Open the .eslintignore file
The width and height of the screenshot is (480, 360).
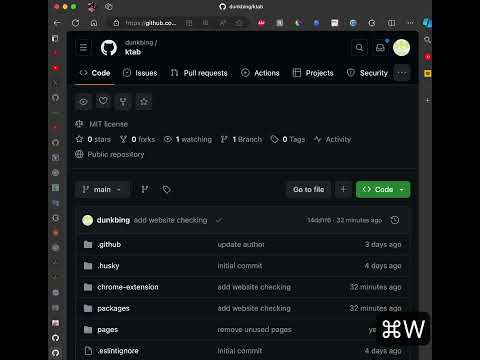click(118, 351)
